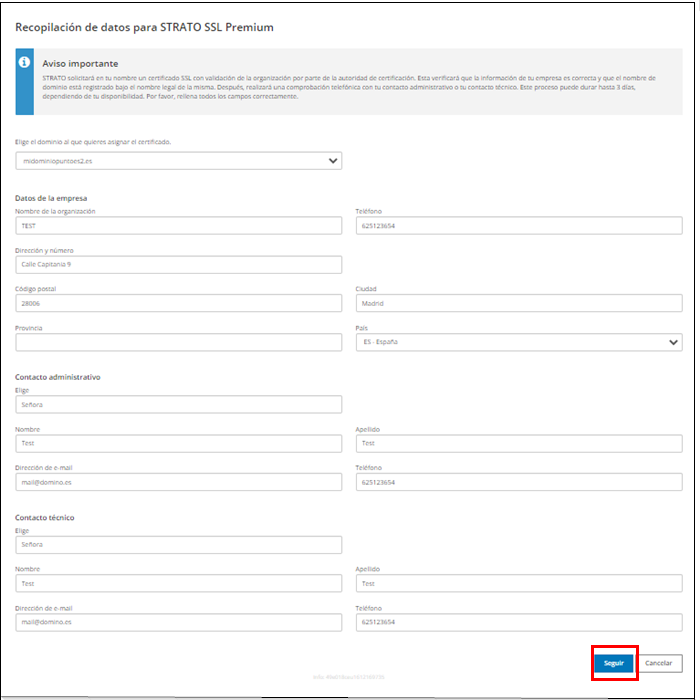Open the domain dropdown showing midominiopuntoes2.es
The image size is (700, 700).
click(179, 161)
